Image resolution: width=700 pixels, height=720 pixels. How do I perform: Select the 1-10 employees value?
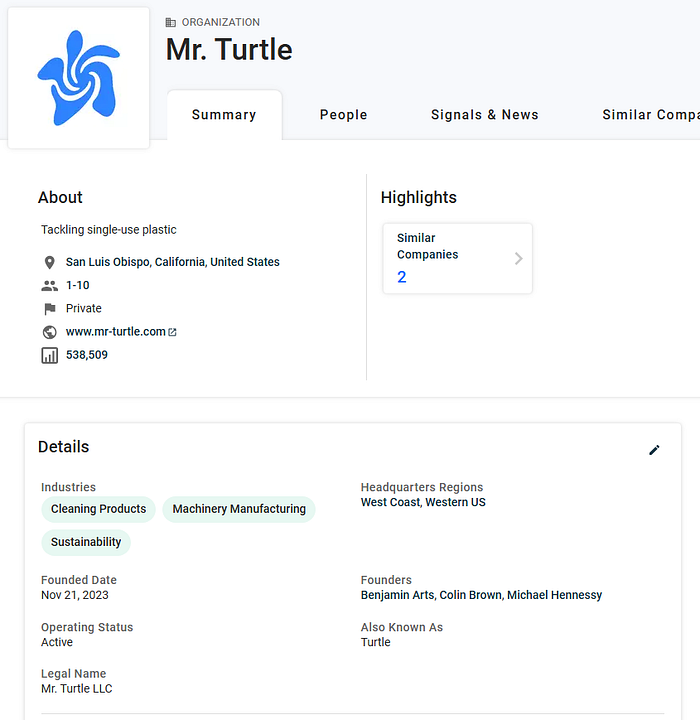coord(78,285)
